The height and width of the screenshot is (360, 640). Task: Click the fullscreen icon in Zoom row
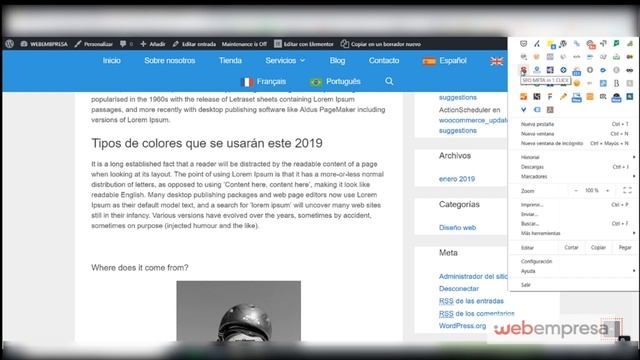click(627, 191)
